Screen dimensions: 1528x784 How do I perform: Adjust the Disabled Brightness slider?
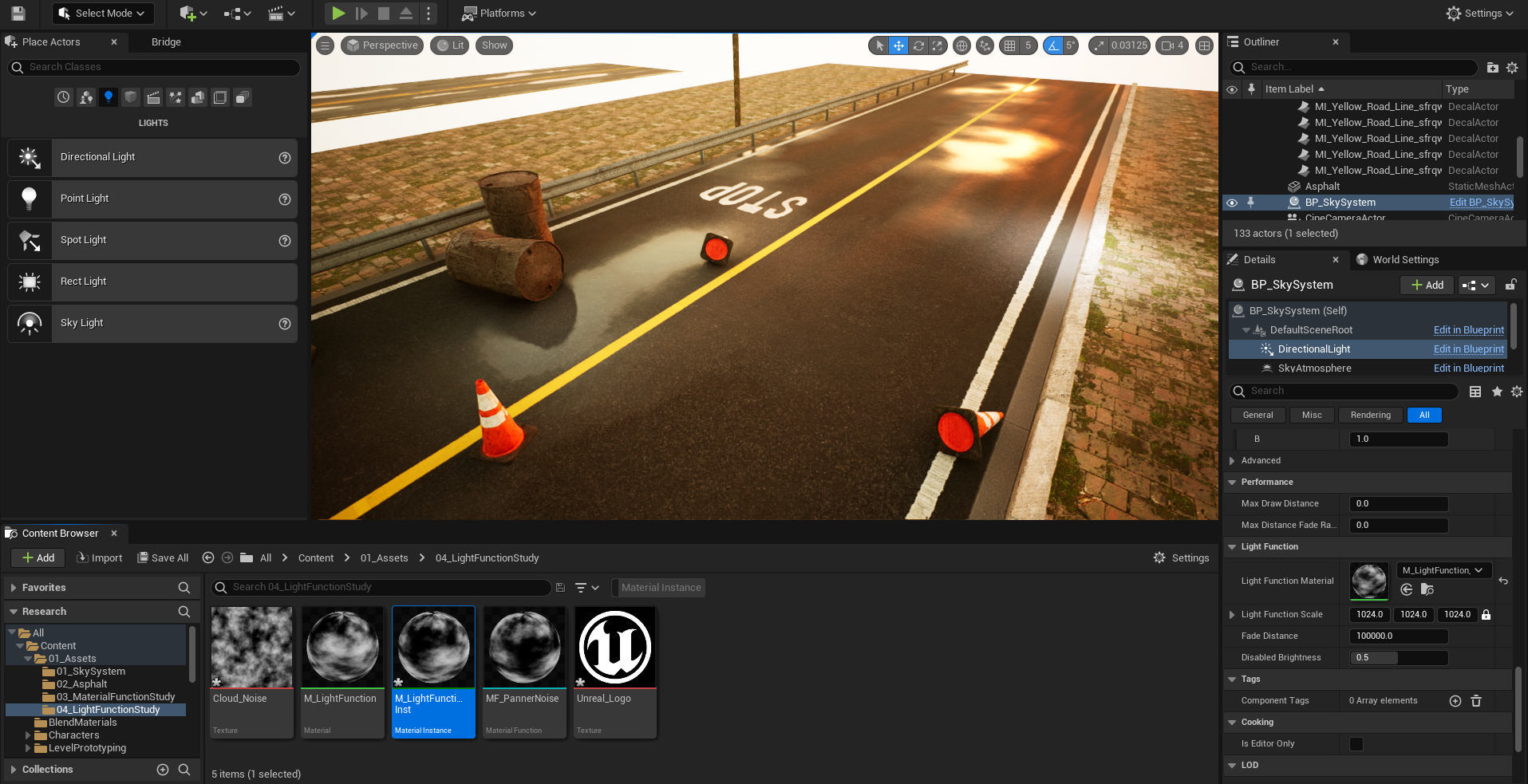pos(1399,658)
